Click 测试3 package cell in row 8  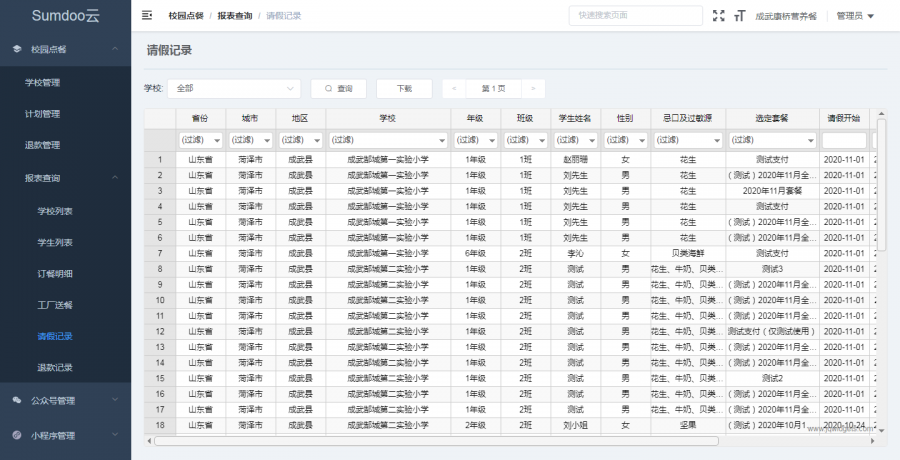773,269
